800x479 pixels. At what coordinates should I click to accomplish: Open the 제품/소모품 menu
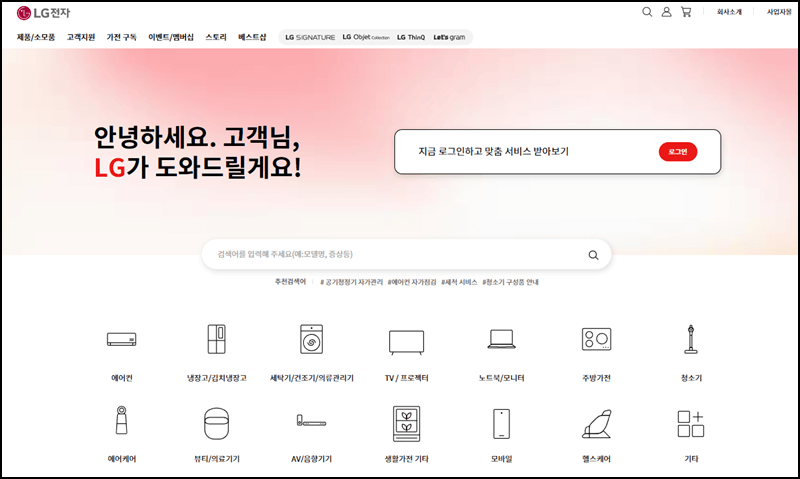[x=36, y=37]
